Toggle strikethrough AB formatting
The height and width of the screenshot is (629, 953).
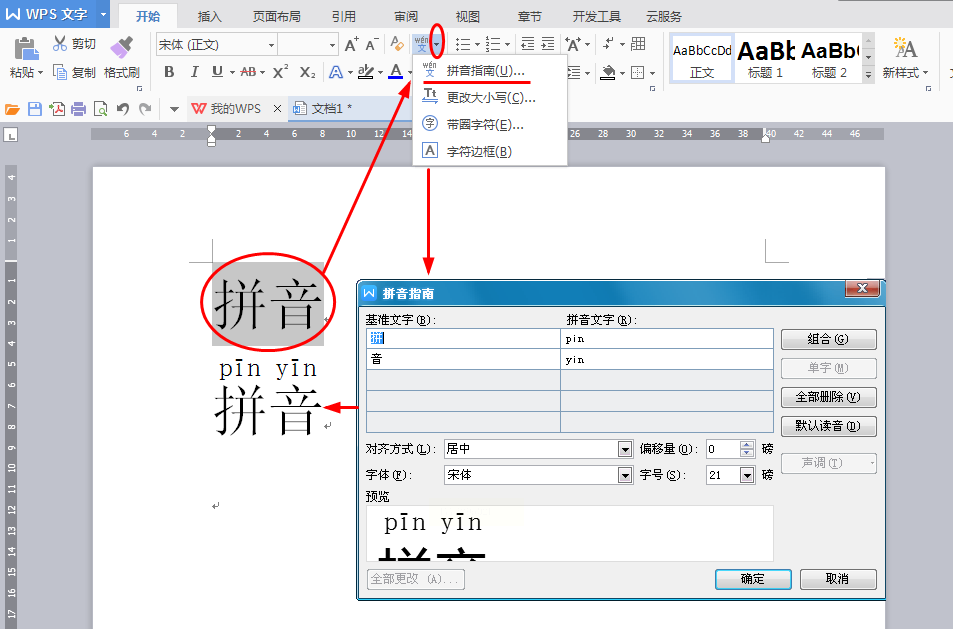[248, 72]
